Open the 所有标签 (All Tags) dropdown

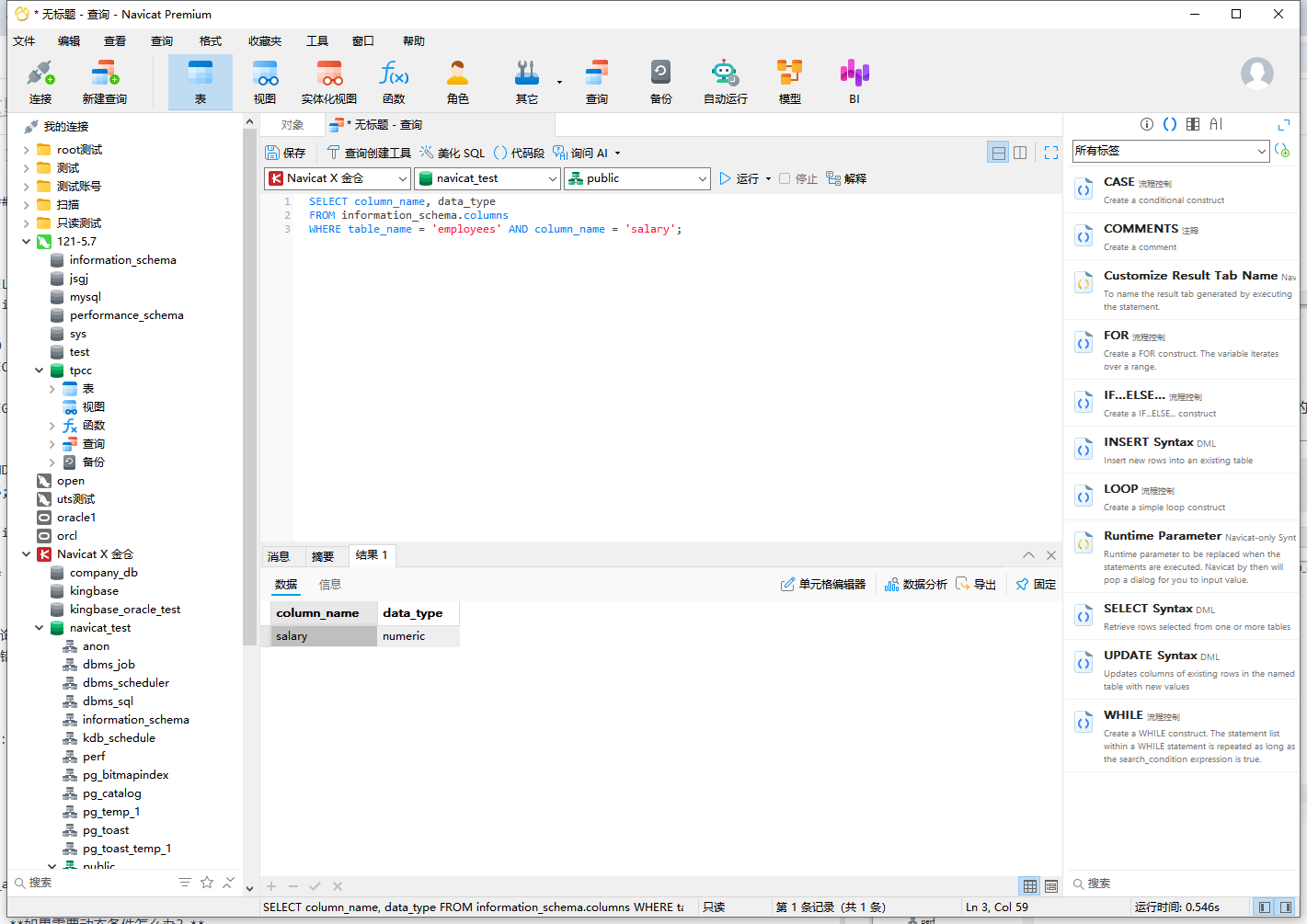(x=1171, y=151)
